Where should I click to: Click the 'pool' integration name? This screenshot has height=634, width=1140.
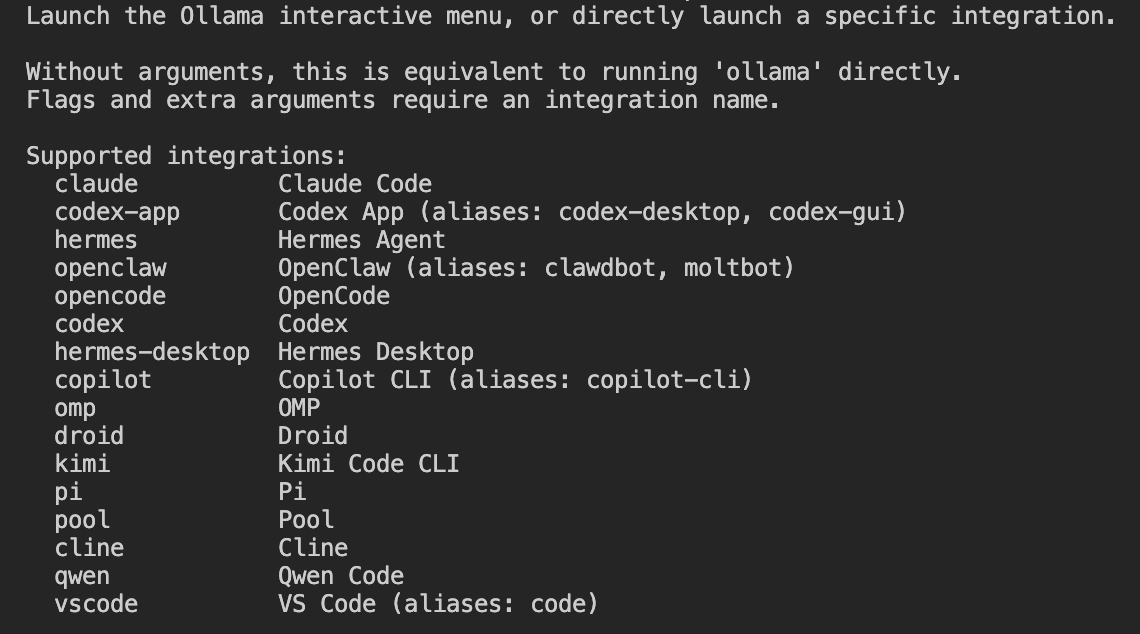[x=82, y=521]
